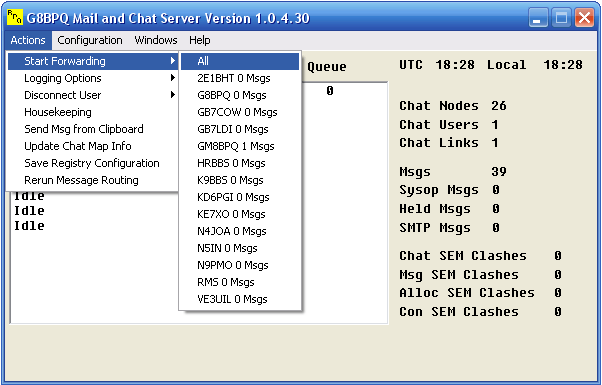Click the Sysop Msgs label
Image resolution: width=602 pixels, height=385 pixels.
439,190
